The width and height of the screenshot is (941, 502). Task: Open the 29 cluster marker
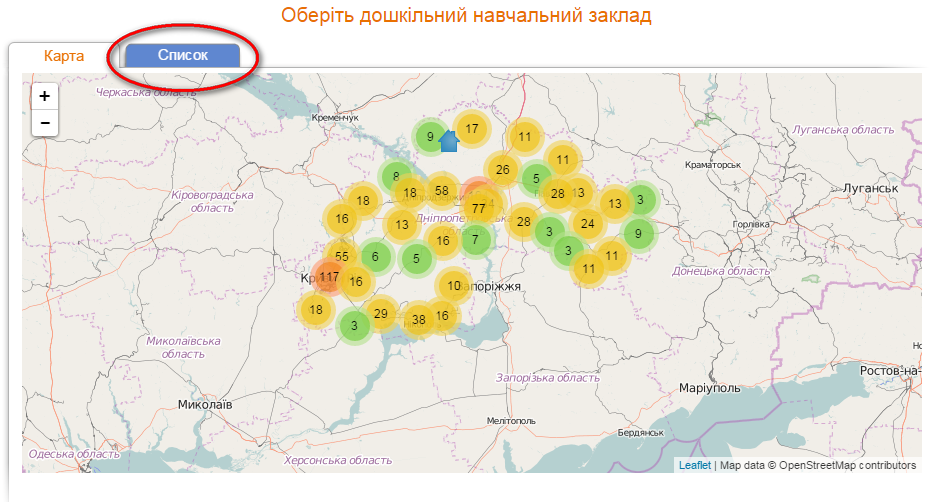click(x=380, y=313)
